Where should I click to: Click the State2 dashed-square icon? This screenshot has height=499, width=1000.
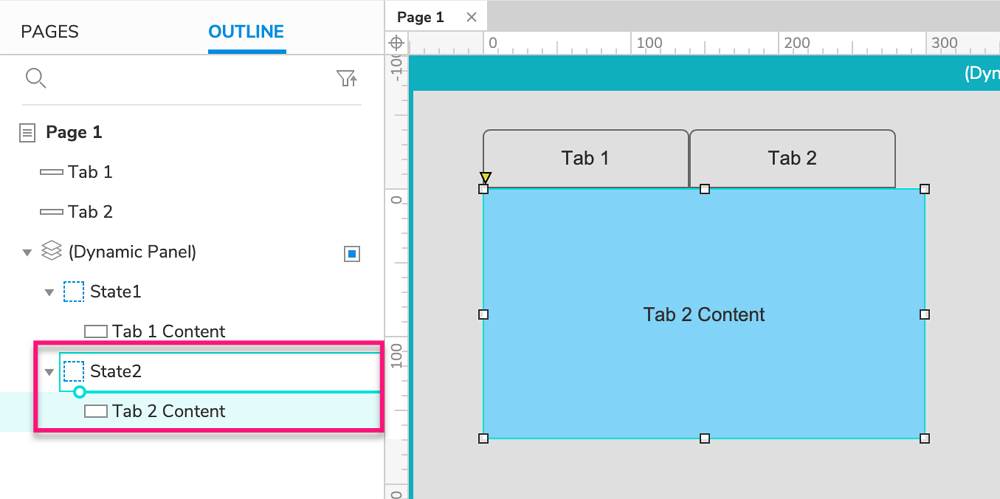click(73, 371)
